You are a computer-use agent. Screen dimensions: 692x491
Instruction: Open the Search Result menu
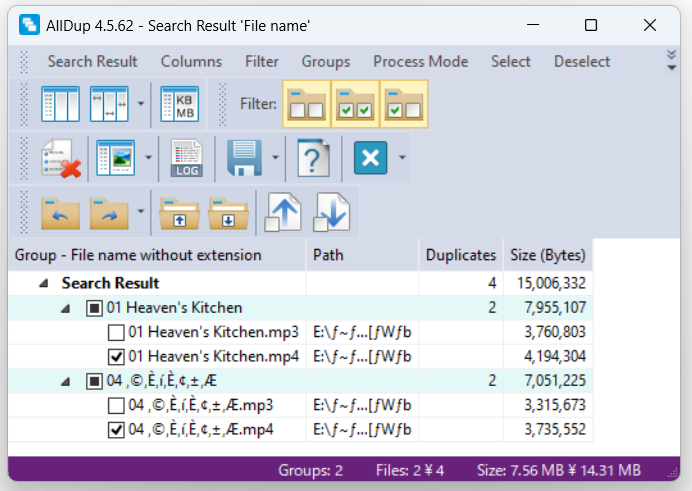point(92,62)
